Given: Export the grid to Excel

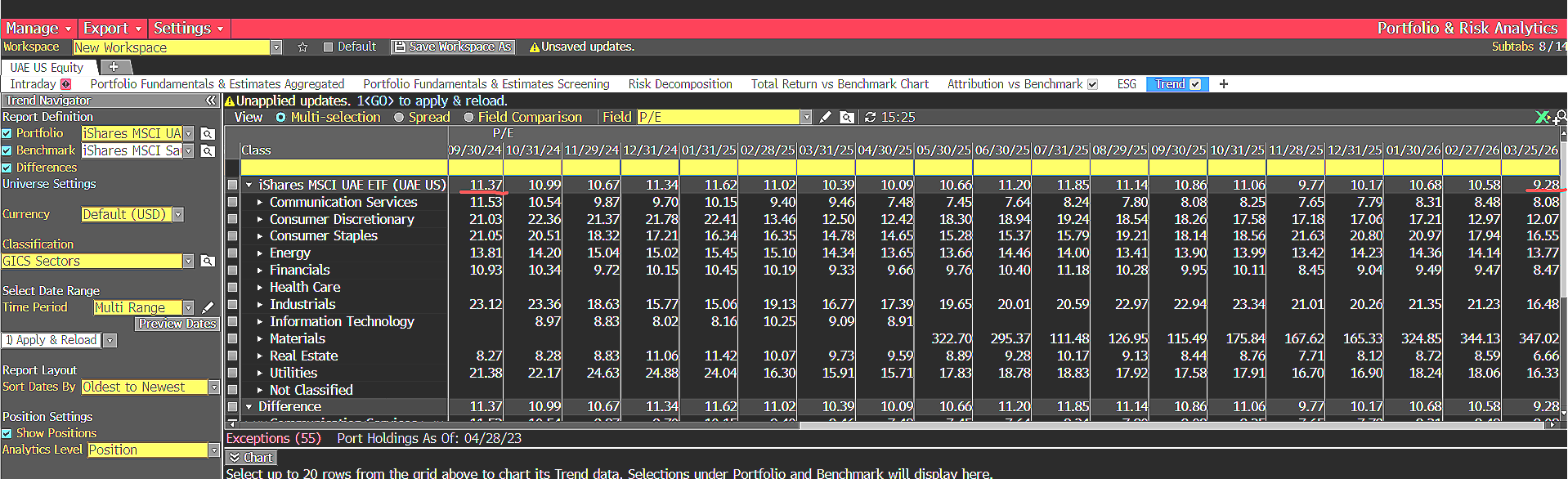Looking at the screenshot, I should click(x=1543, y=118).
